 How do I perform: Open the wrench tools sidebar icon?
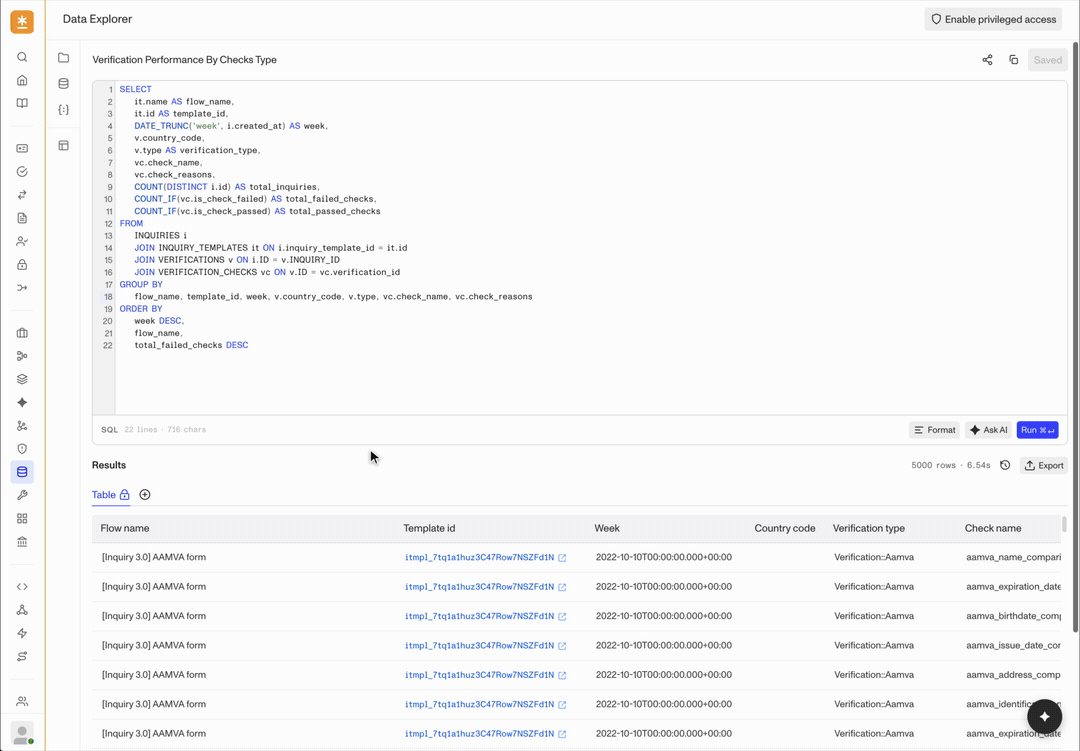tap(22, 495)
